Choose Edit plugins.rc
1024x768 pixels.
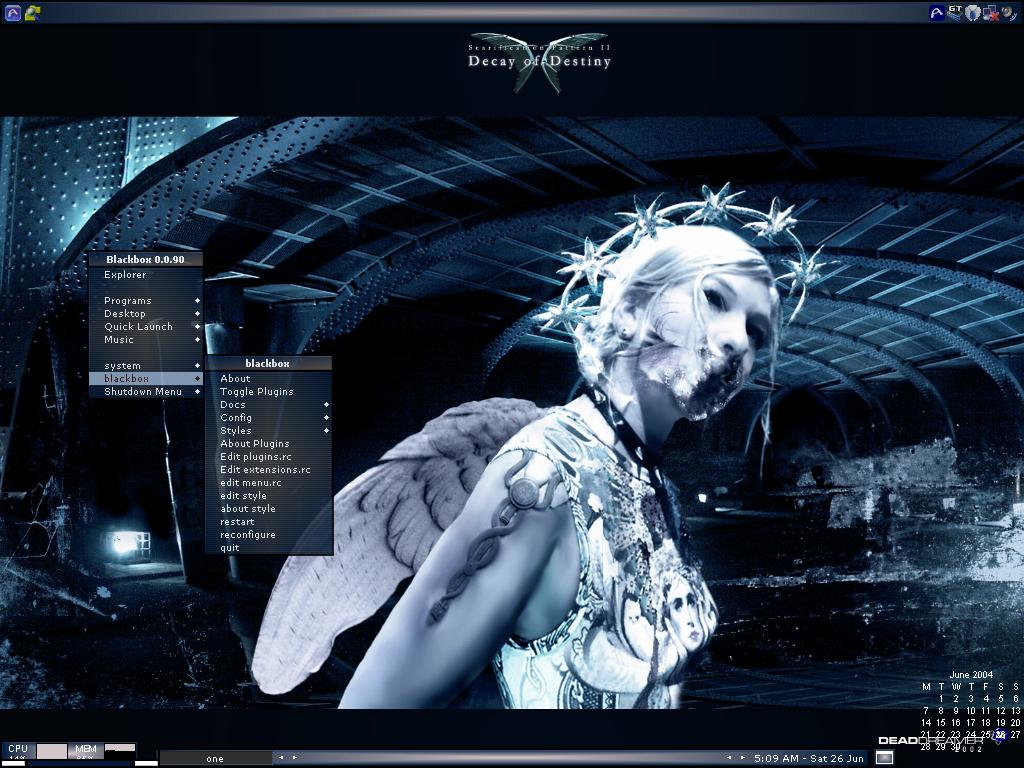coord(268,456)
